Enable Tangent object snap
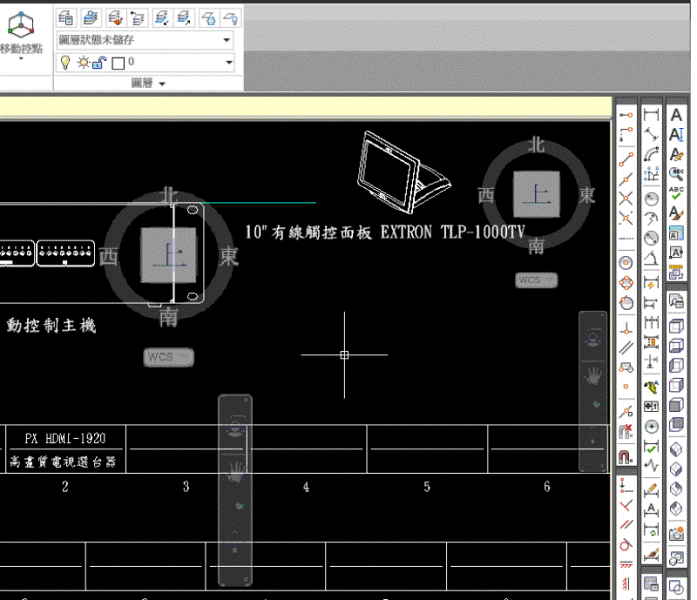Viewport: 697px width, 600px height. [x=626, y=303]
